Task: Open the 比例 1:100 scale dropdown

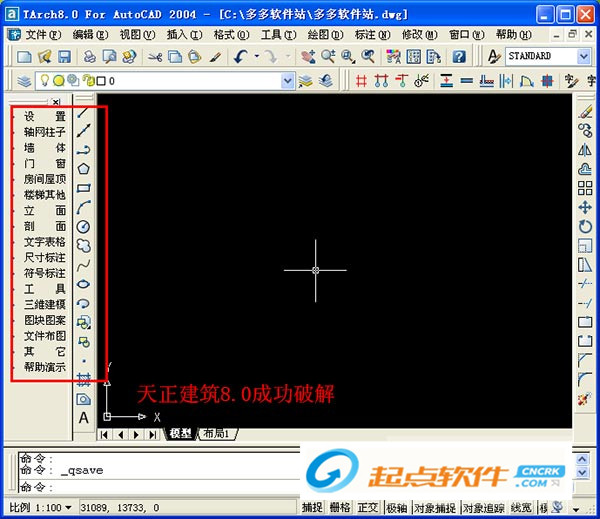Action: click(x=68, y=508)
